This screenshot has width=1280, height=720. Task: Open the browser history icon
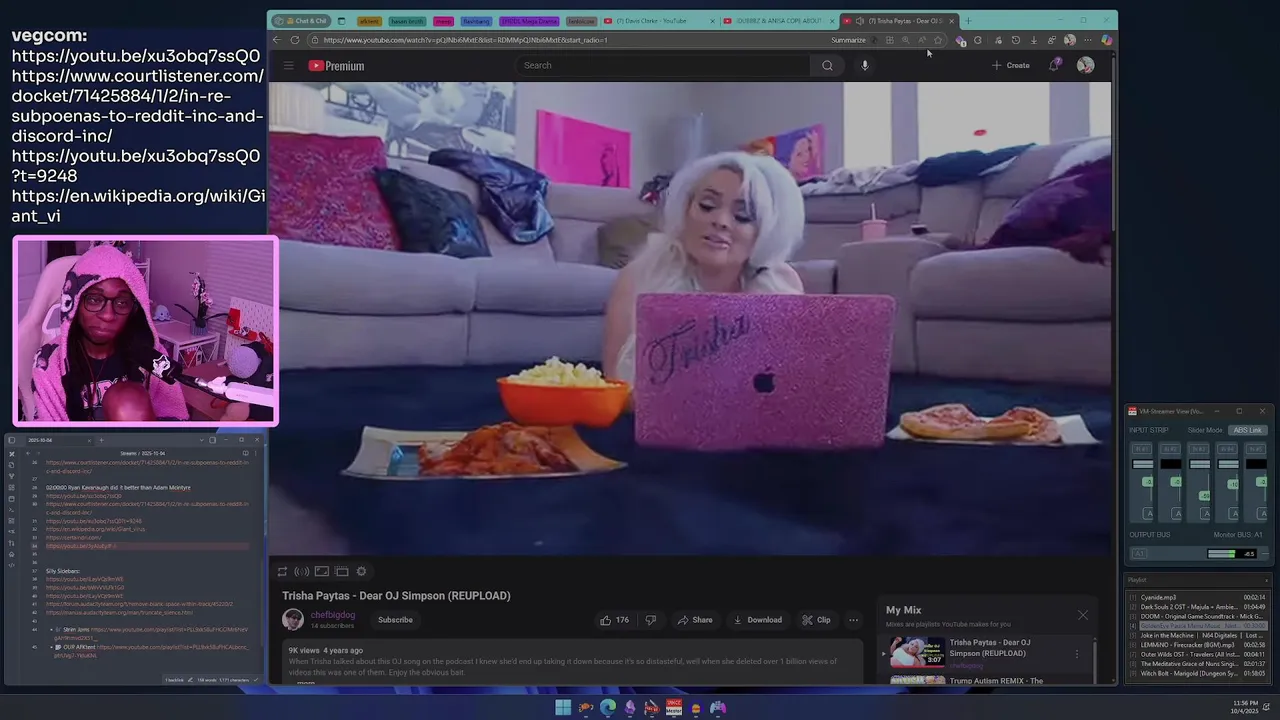(1015, 40)
